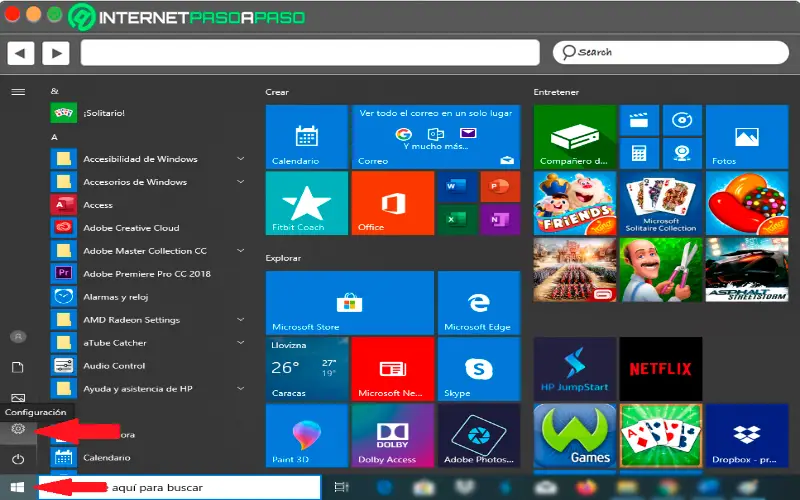
Task: Open Documents icon in the sidebar
Action: coord(18,367)
